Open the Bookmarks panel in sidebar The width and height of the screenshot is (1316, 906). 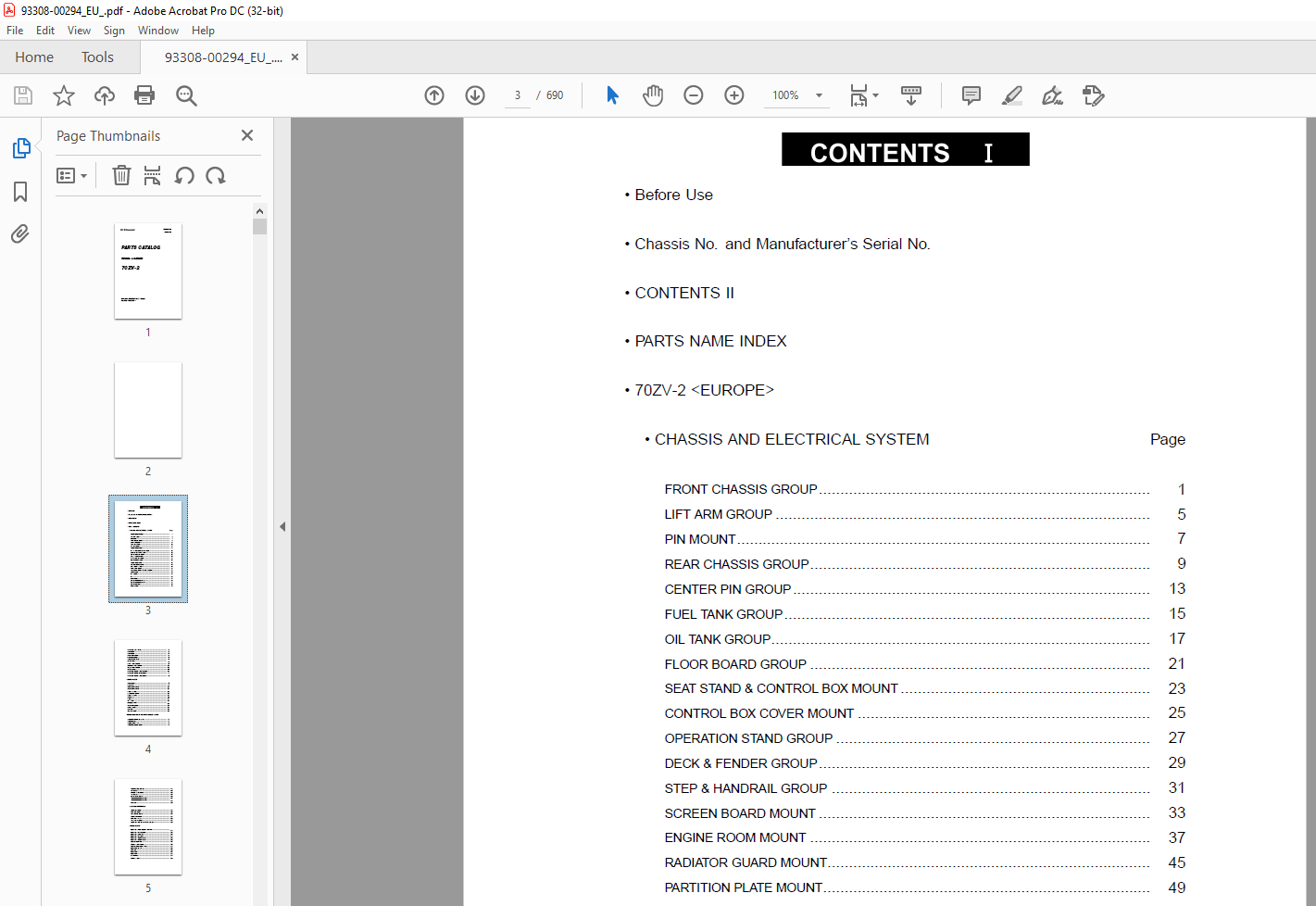coord(20,192)
